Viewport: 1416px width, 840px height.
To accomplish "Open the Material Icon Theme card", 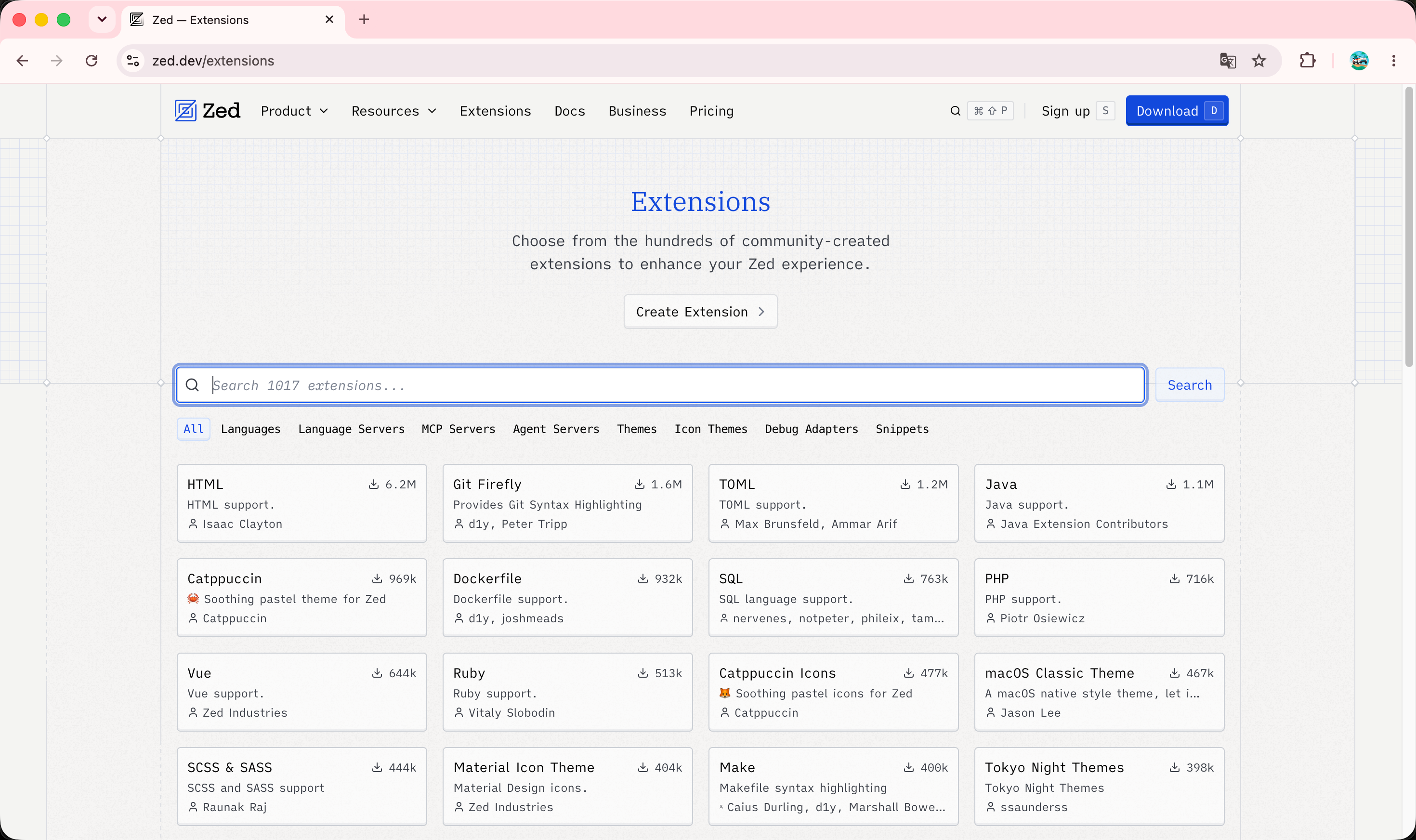I will point(567,786).
